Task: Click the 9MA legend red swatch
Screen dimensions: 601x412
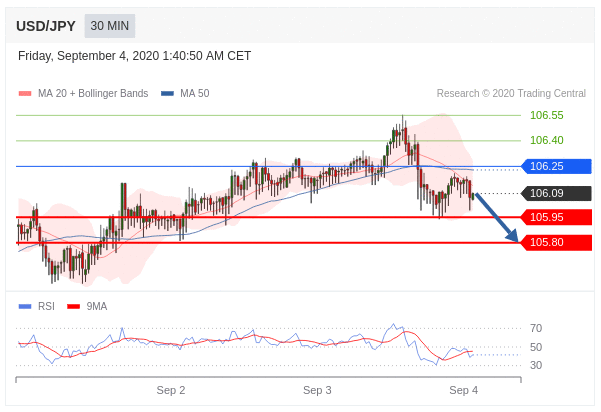Action: coord(74,307)
